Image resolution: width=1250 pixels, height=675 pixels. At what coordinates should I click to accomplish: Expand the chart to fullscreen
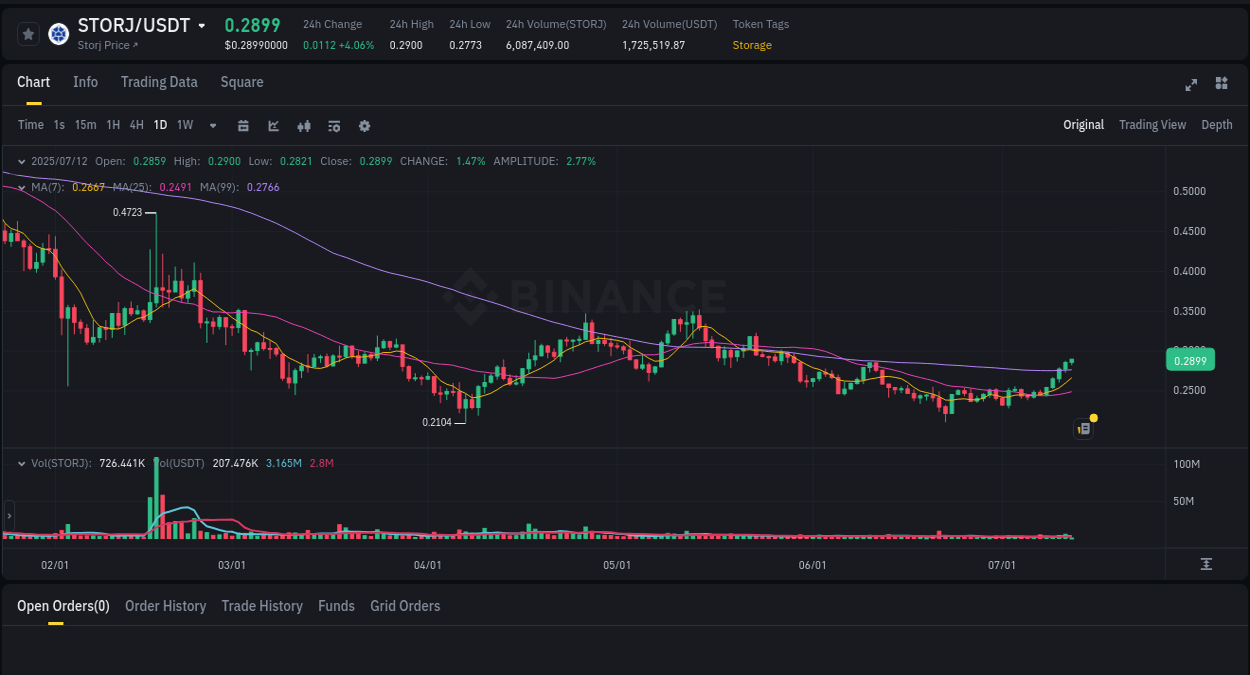[1190, 85]
